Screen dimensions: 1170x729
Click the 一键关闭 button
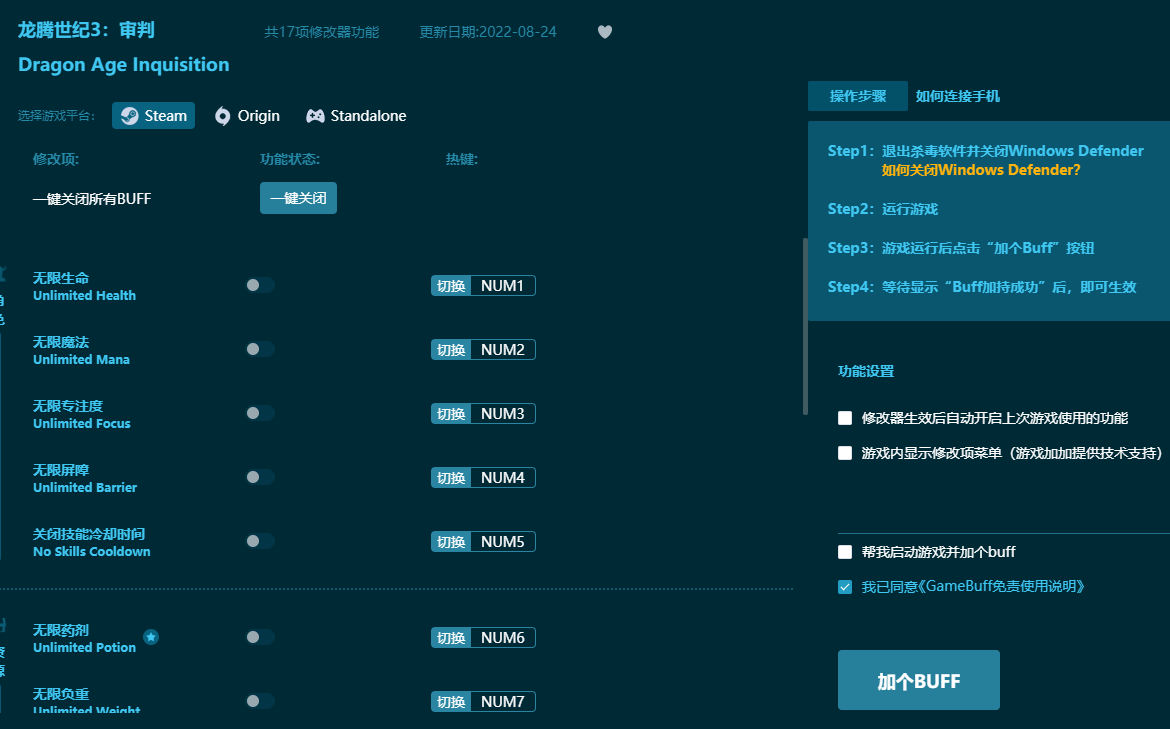(298, 198)
